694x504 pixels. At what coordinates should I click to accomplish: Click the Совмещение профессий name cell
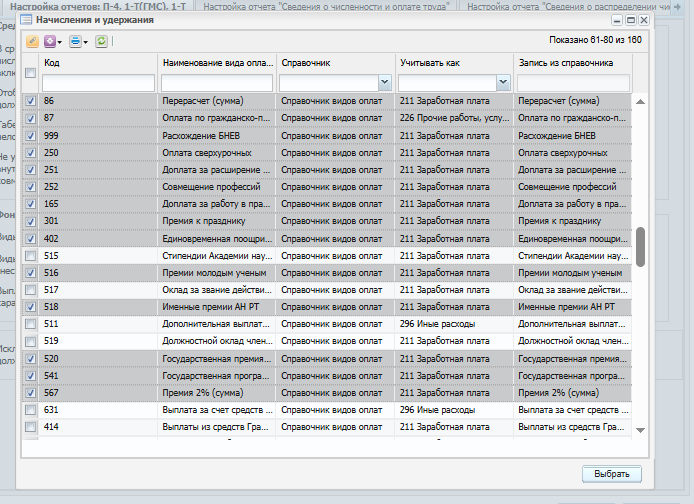point(217,187)
